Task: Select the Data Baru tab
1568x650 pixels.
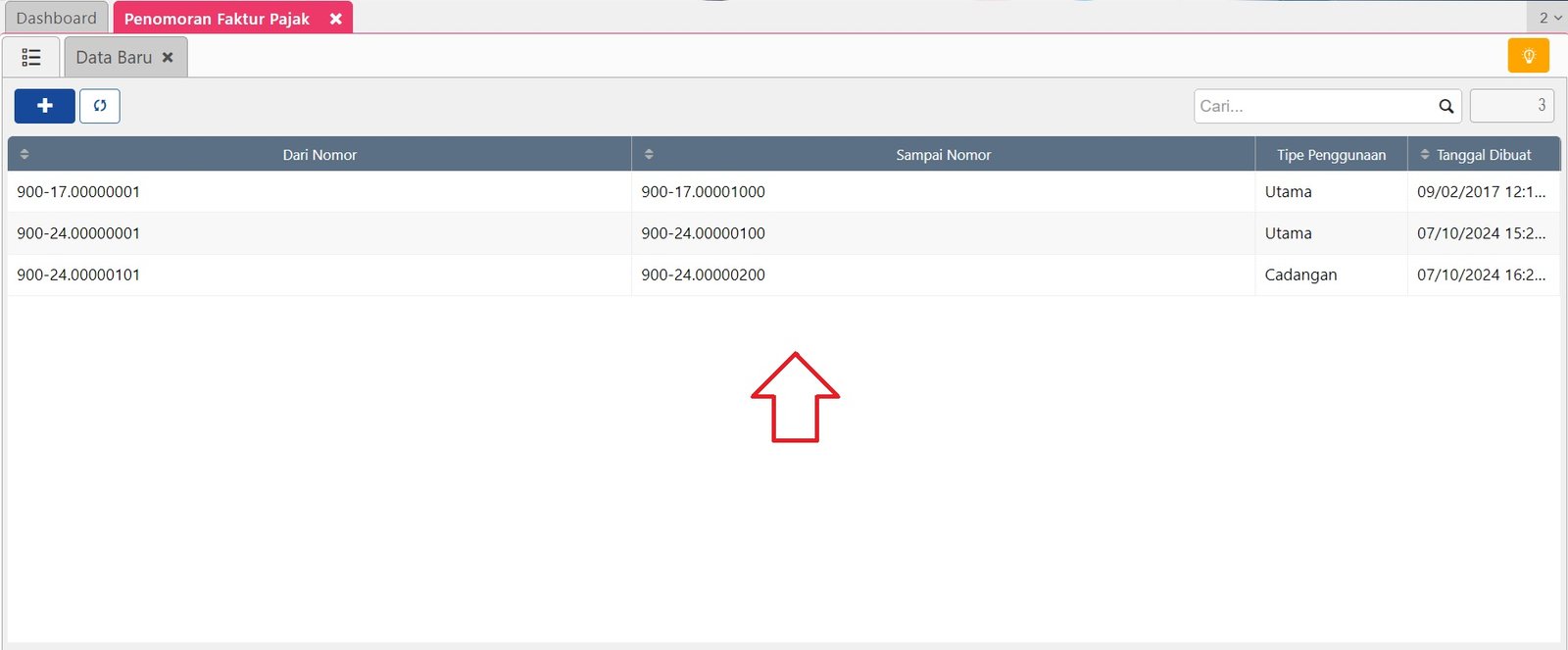Action: [114, 58]
